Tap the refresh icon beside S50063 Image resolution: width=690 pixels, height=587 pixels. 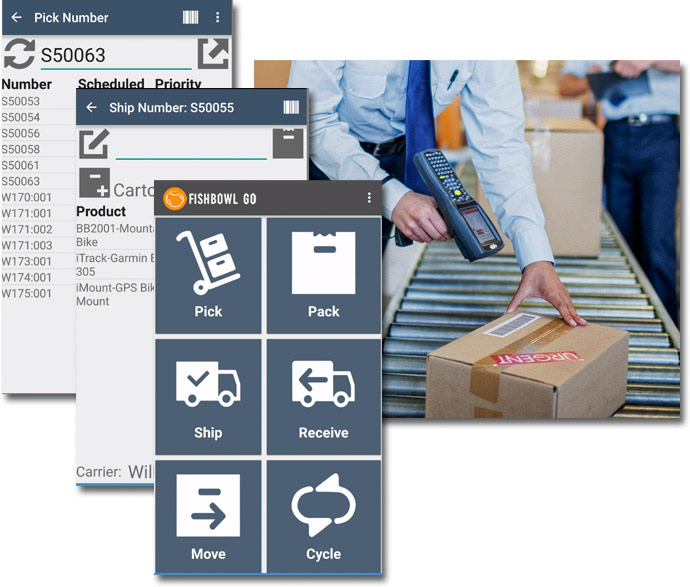(19, 54)
